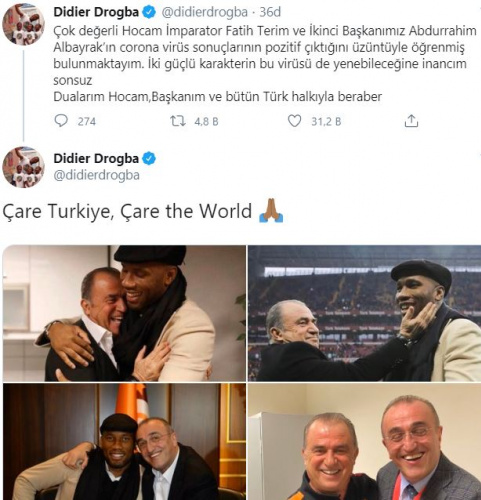Click the praying hands emoji

[271, 211]
